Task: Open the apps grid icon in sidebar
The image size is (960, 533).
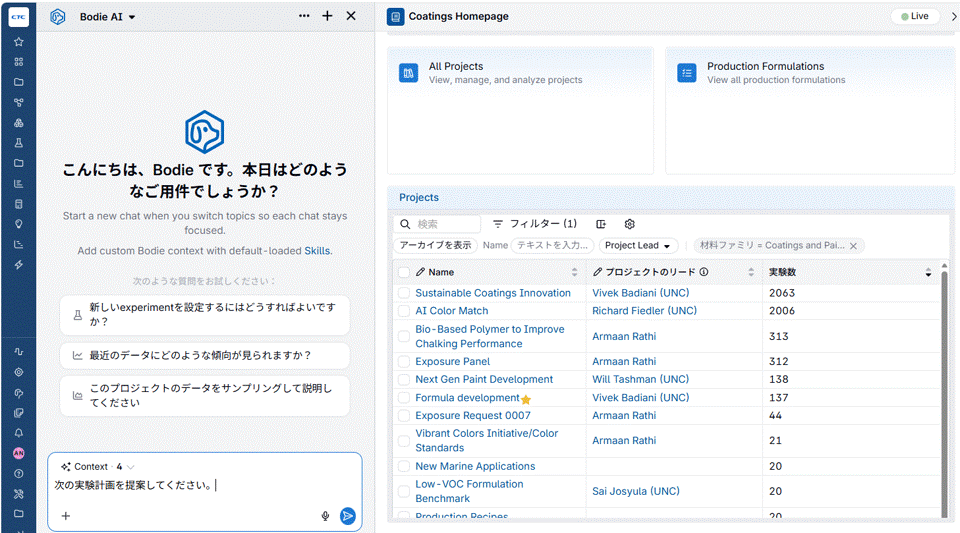Action: coord(18,62)
